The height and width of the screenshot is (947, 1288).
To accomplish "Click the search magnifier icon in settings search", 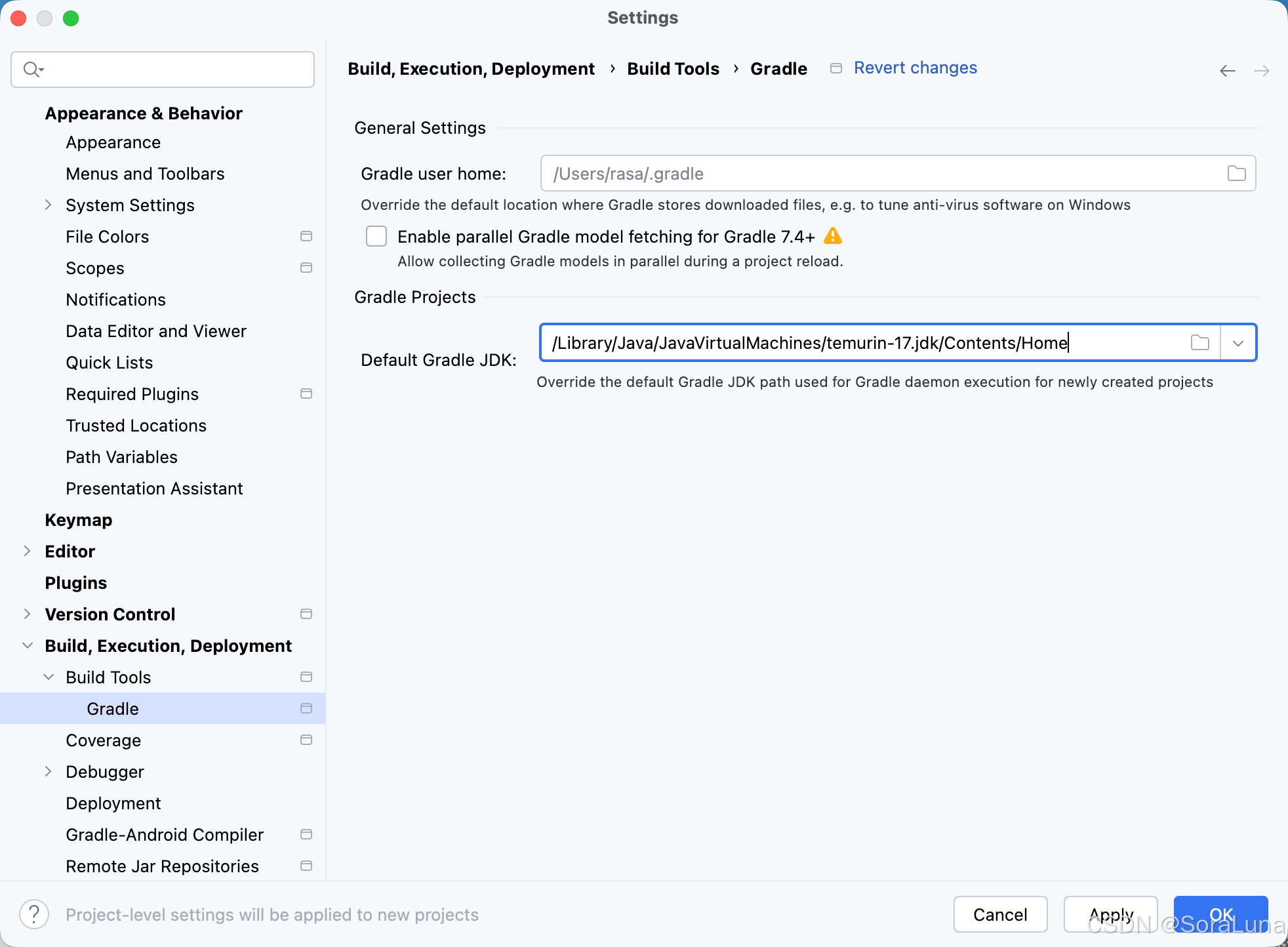I will pos(31,69).
